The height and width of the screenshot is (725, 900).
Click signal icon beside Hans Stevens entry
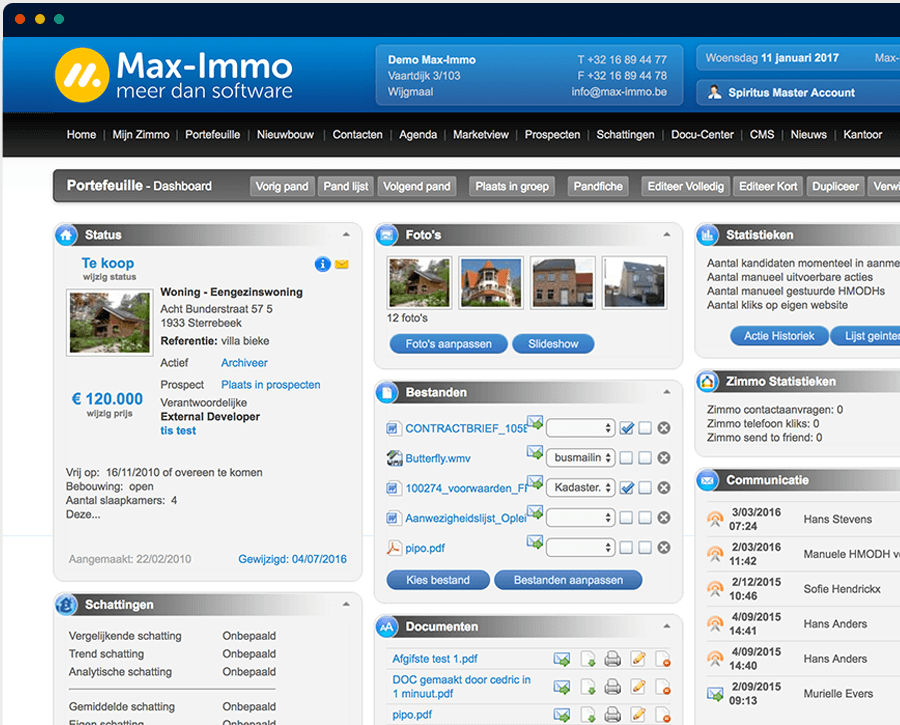[x=715, y=519]
